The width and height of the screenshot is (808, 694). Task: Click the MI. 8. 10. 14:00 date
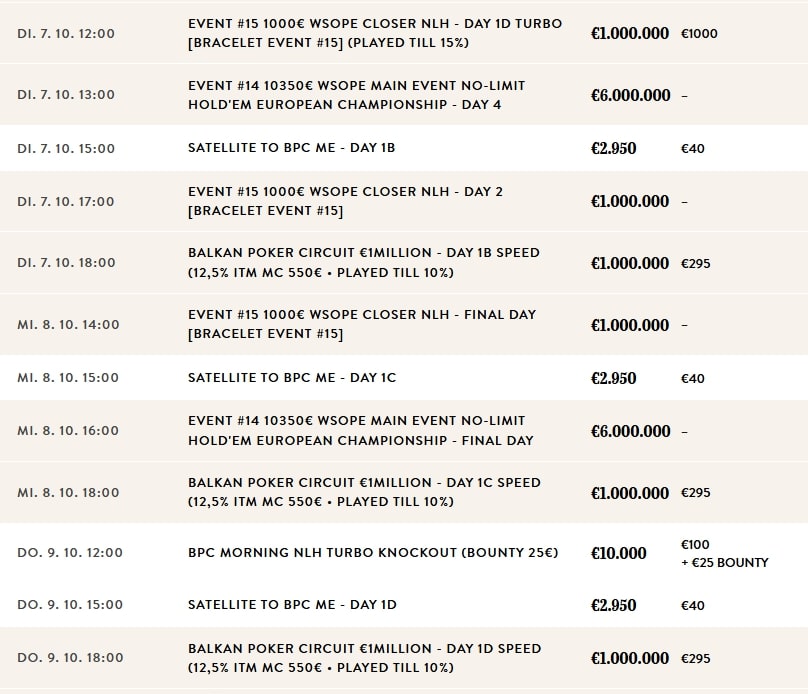pos(68,325)
